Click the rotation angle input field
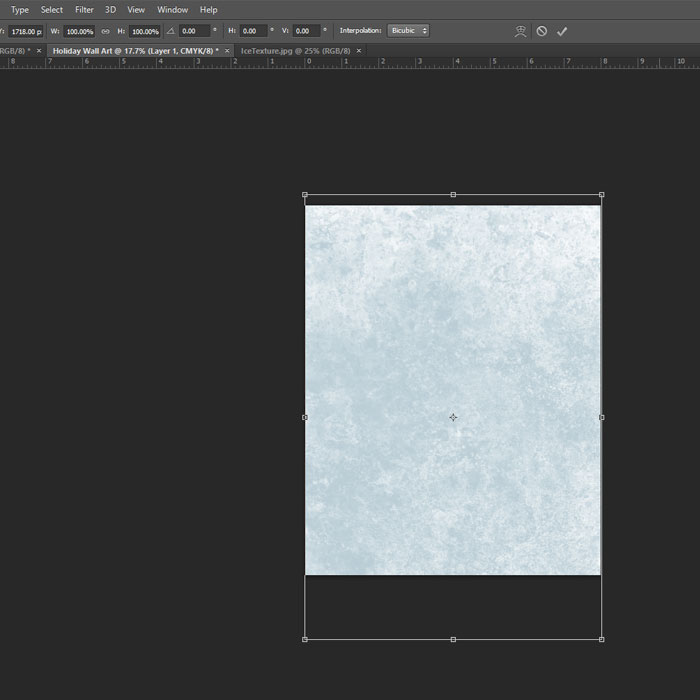 pyautogui.click(x=194, y=31)
